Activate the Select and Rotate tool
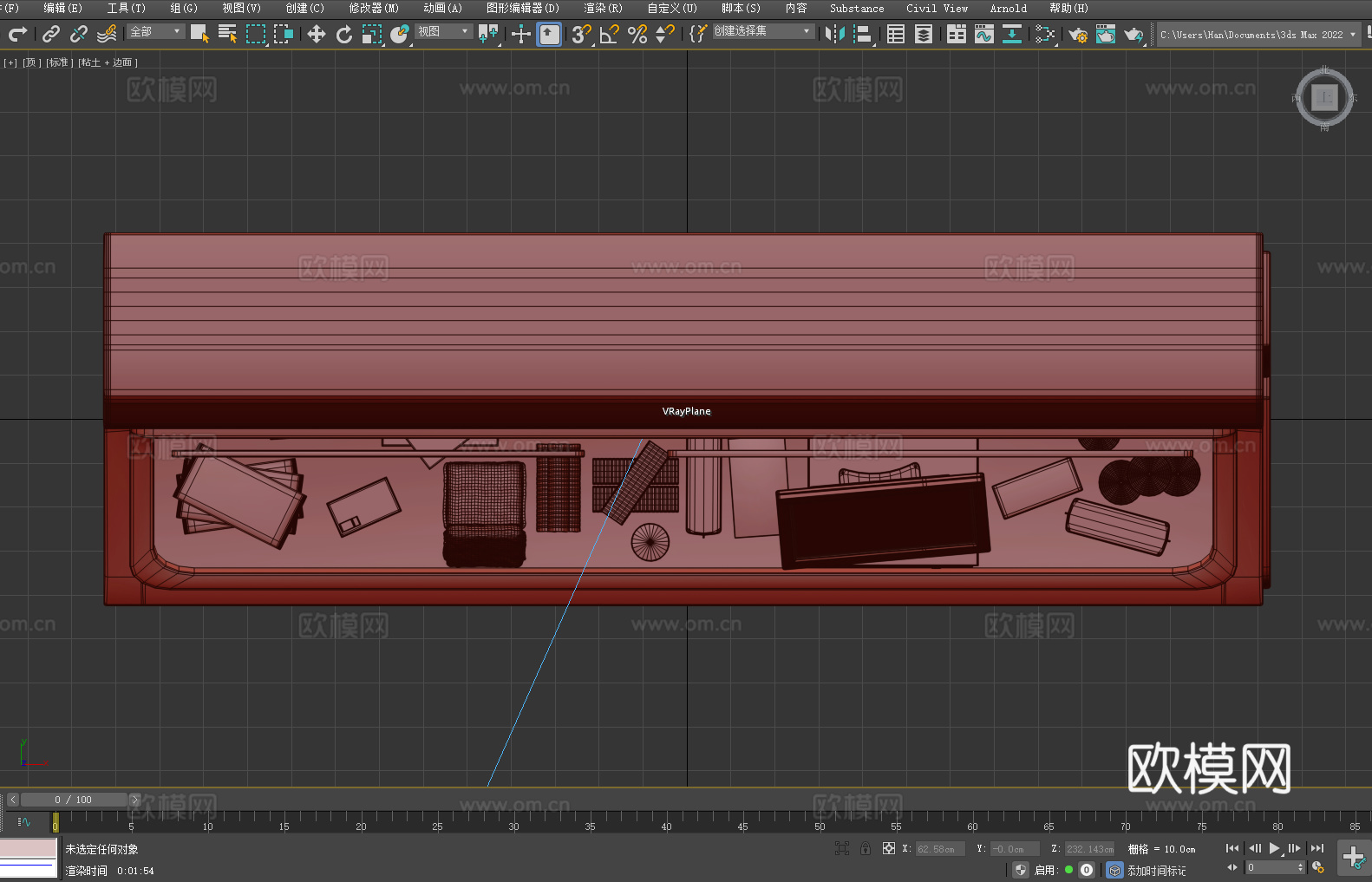The image size is (1372, 882). tap(344, 34)
